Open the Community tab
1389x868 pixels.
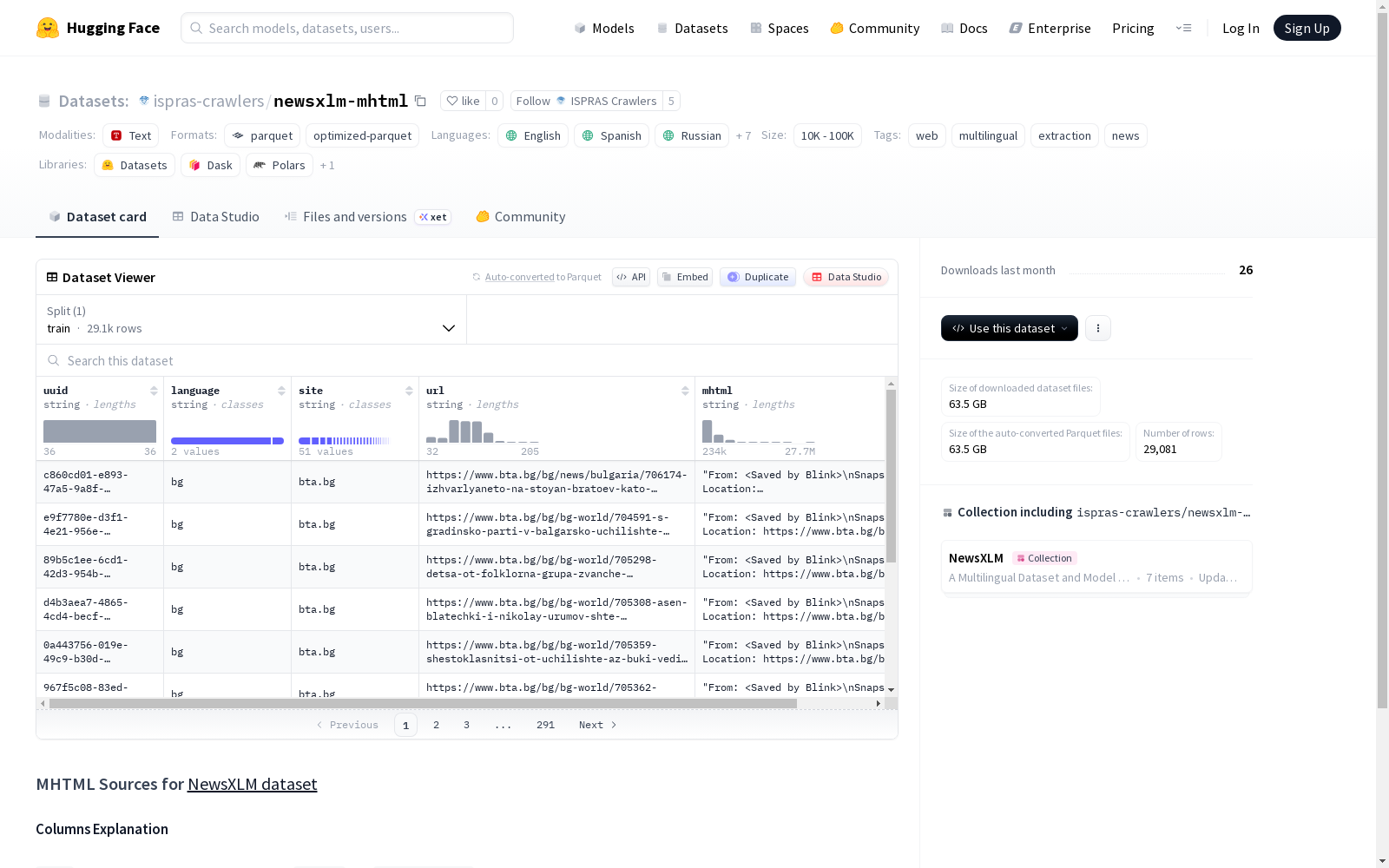[521, 217]
